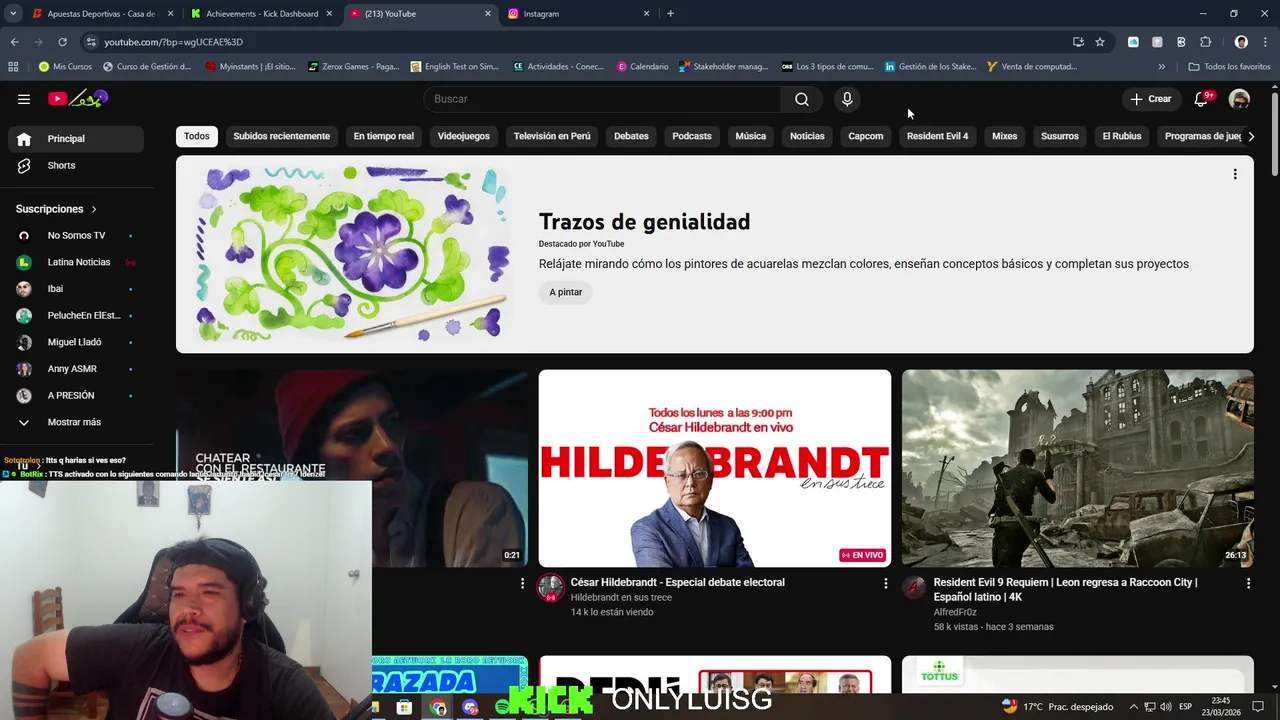1280x720 pixels.
Task: Open the 17°C weather widget
Action: coord(1058,707)
